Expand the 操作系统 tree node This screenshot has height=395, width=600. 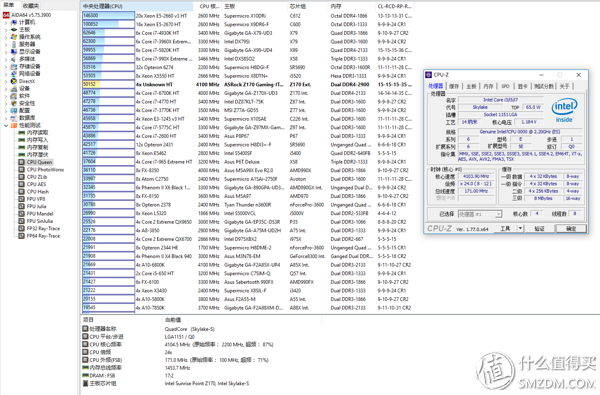click(x=6, y=37)
